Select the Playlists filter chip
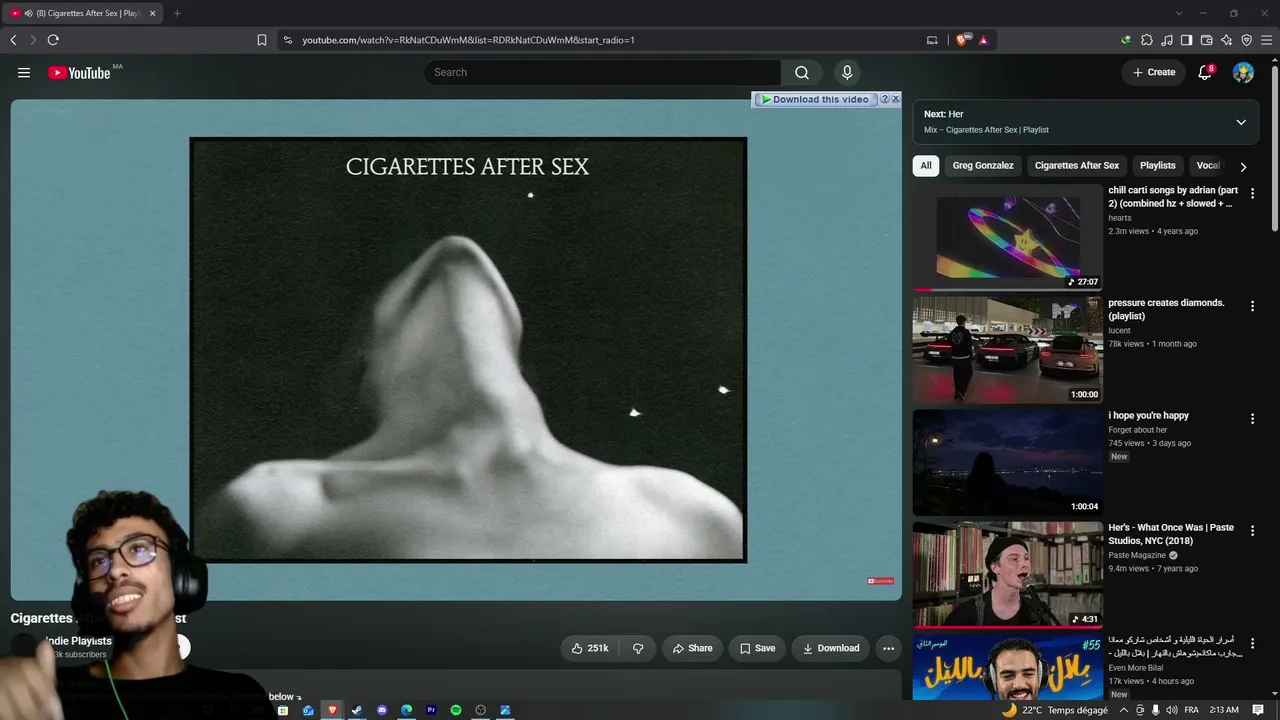 tap(1158, 166)
